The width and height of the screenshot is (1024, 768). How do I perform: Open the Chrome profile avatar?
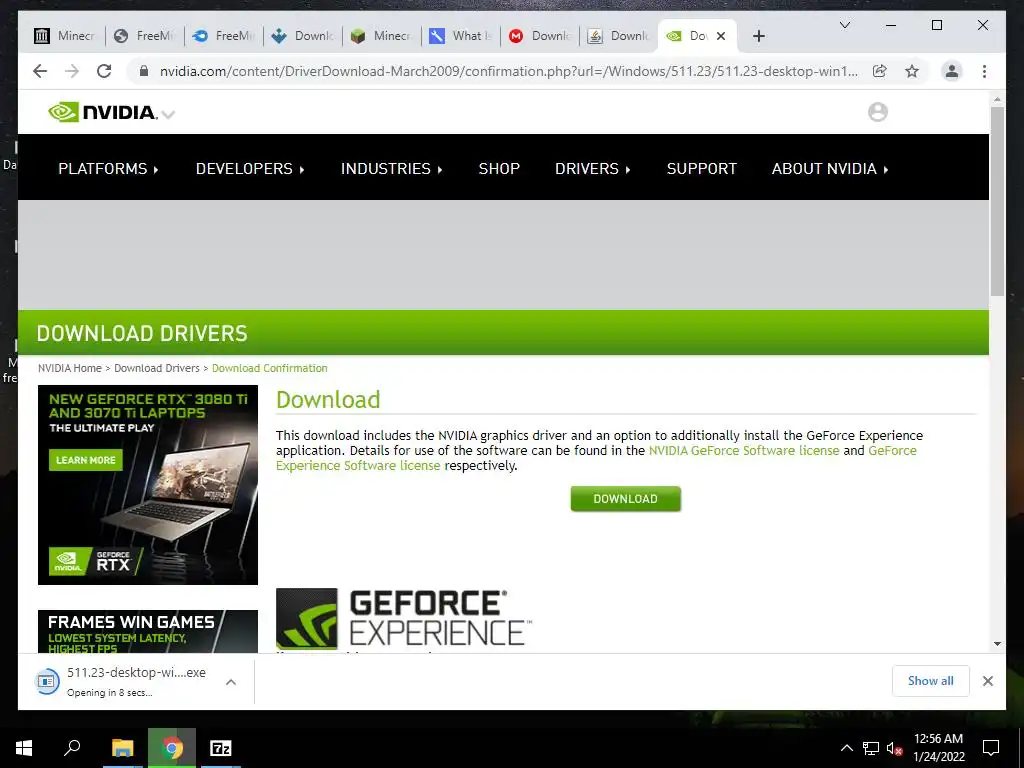[952, 71]
